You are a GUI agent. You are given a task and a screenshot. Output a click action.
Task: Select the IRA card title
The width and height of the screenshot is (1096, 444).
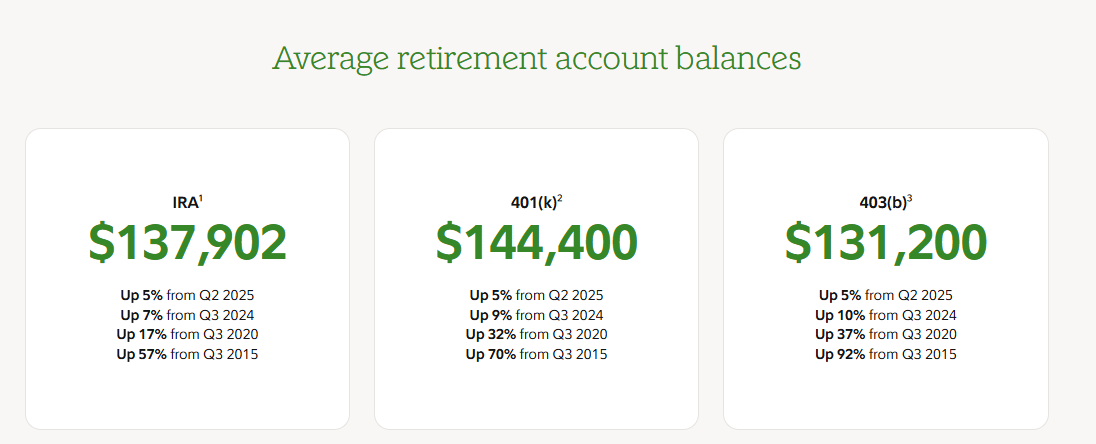click(x=185, y=203)
